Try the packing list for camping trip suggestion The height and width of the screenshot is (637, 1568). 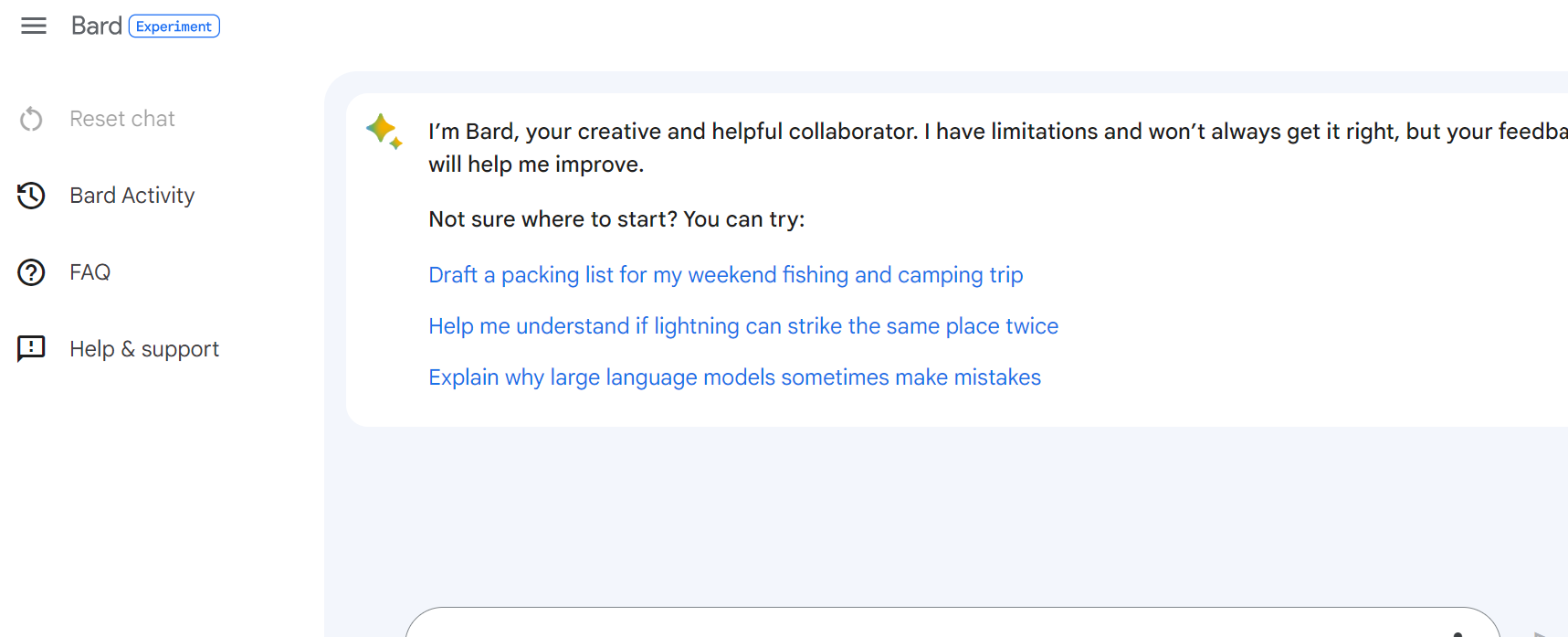tap(725, 275)
